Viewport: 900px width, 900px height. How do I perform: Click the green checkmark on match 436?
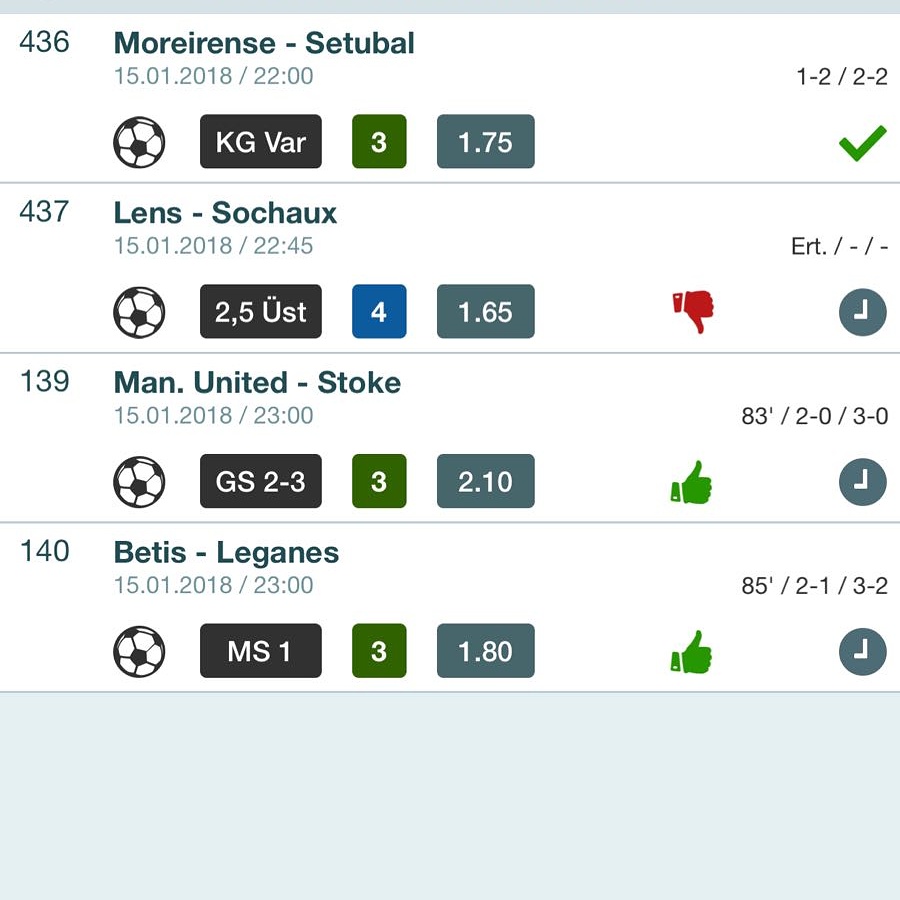coord(862,143)
